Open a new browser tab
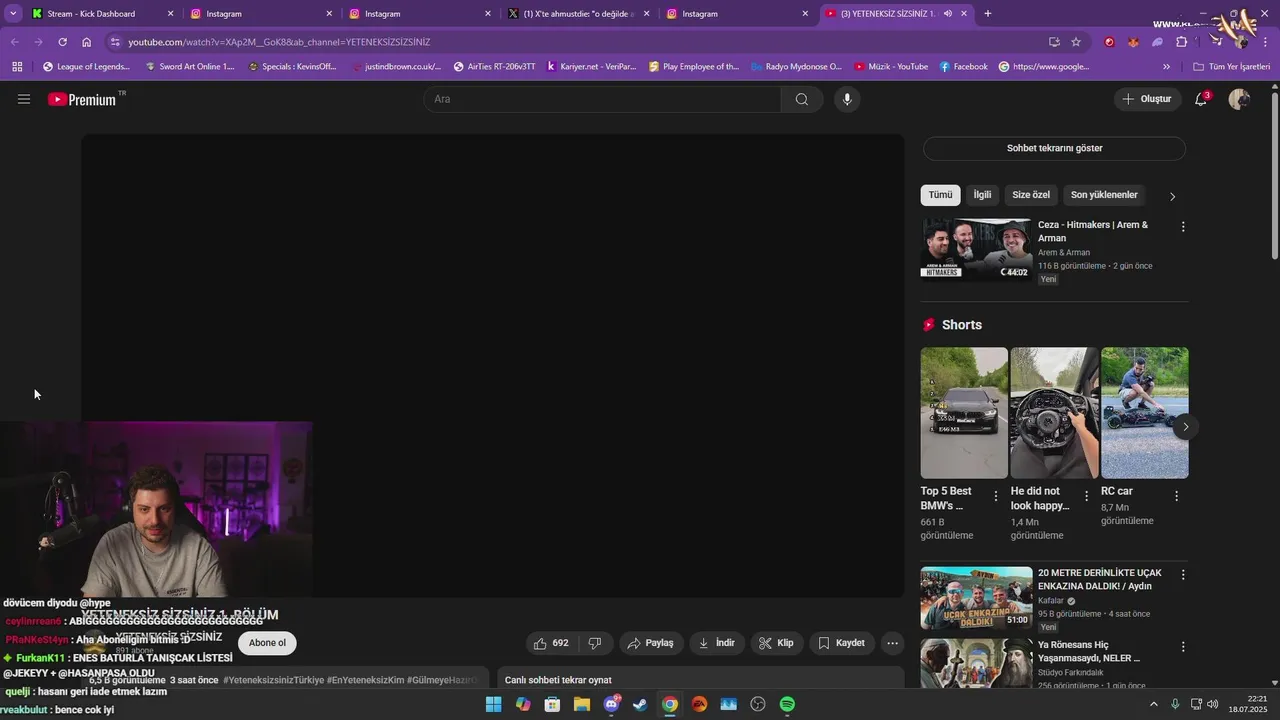This screenshot has width=1280, height=720. coord(988,14)
